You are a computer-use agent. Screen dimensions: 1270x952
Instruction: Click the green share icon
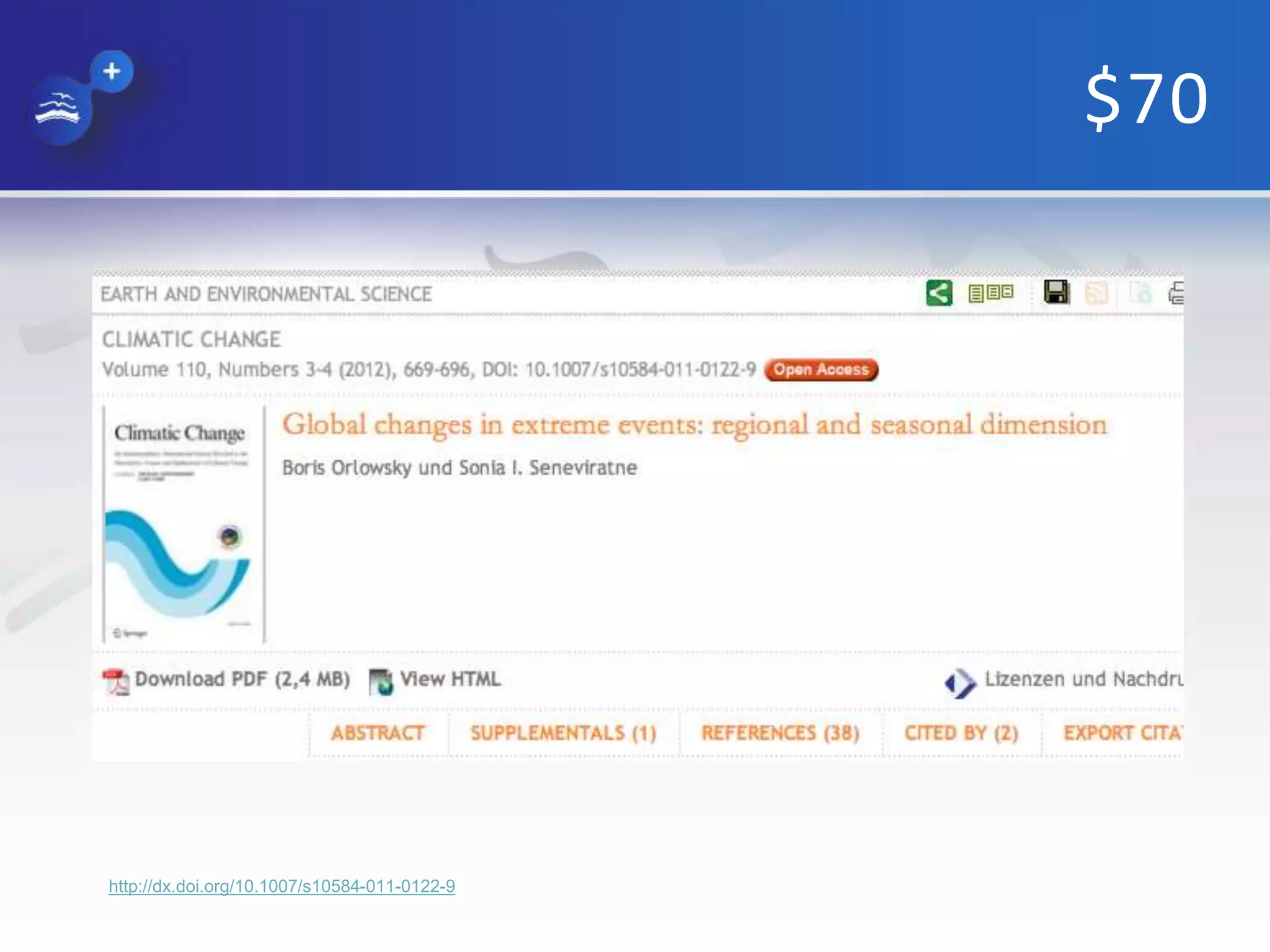pyautogui.click(x=939, y=293)
